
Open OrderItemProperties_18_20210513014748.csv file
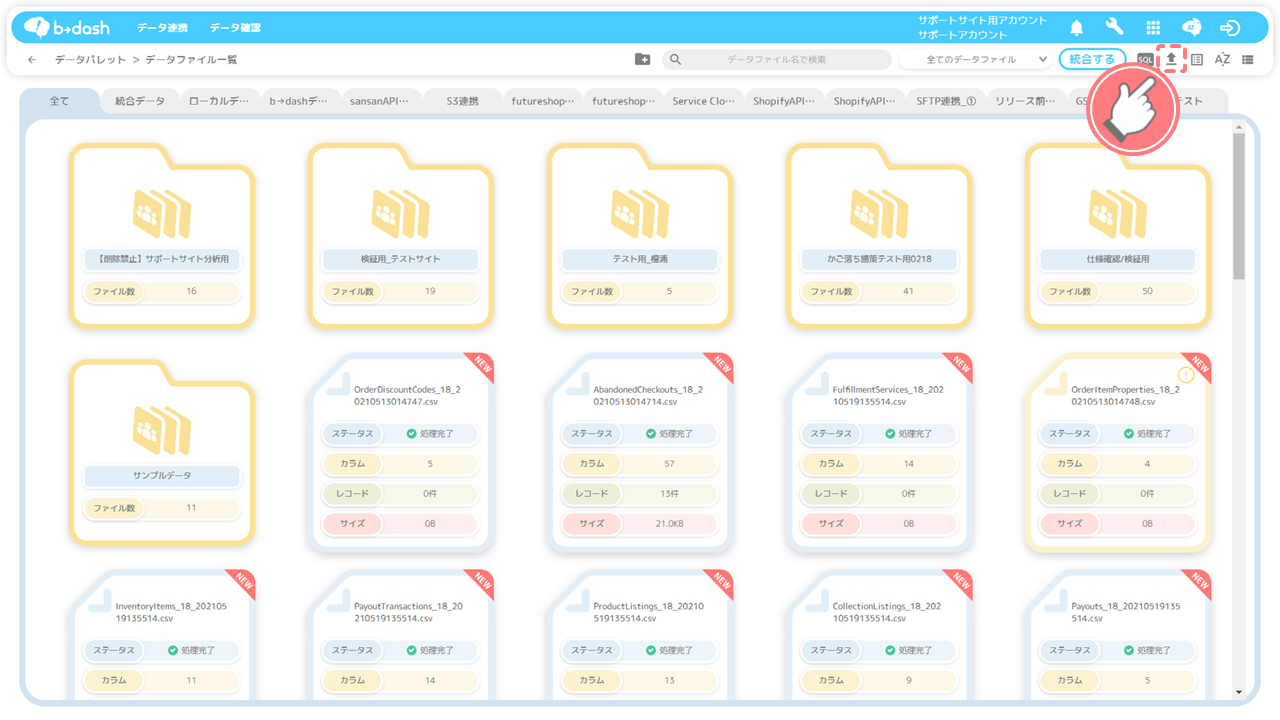pos(1125,395)
